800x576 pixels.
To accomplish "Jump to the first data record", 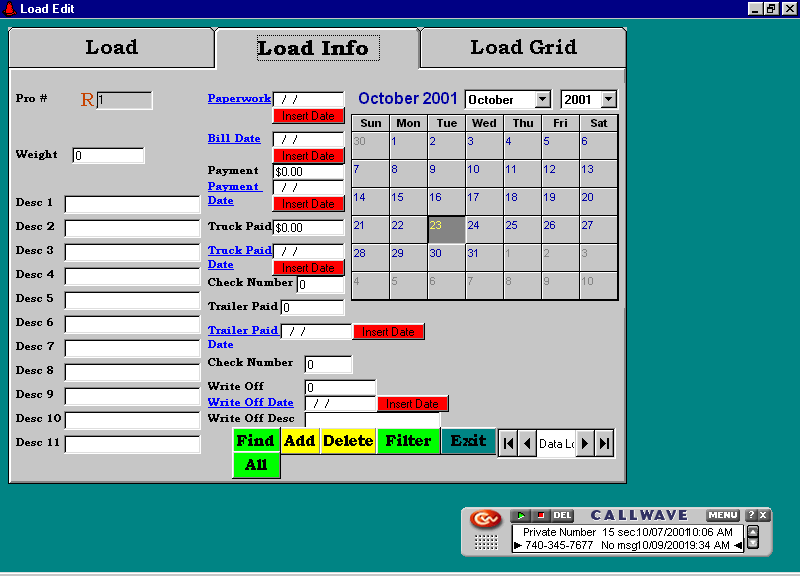I will point(508,443).
